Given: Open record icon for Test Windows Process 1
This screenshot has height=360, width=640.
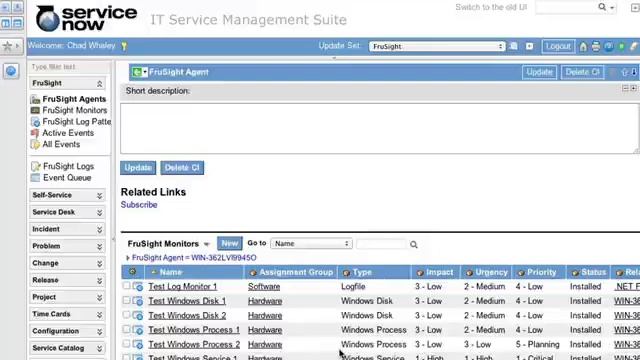Looking at the screenshot, I should 138,330.
